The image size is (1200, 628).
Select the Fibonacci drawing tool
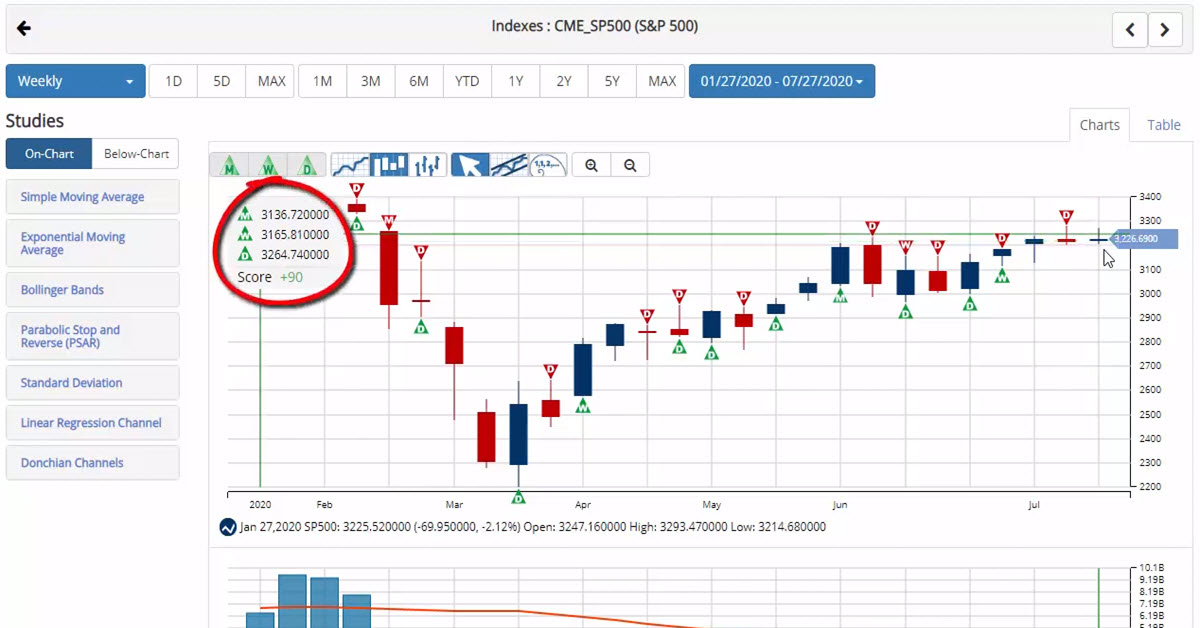pos(548,165)
